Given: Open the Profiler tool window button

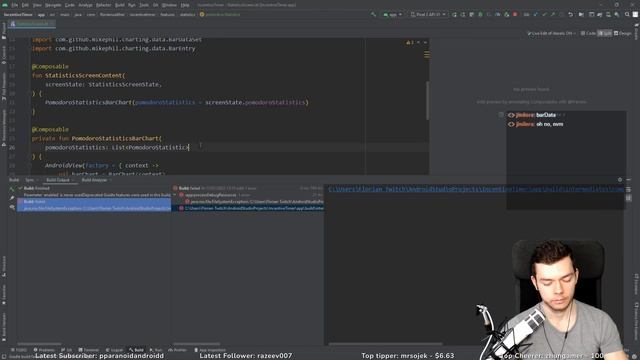Looking at the screenshot, I should pos(178,350).
